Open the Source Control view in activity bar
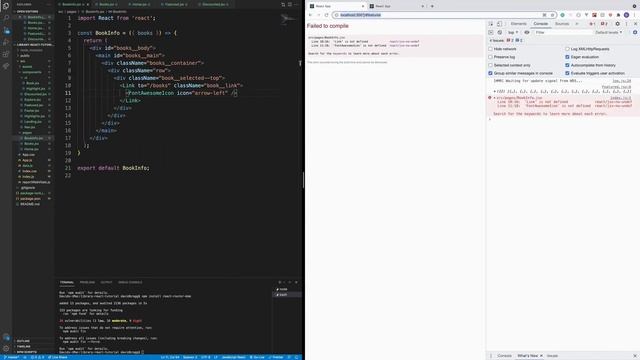This screenshot has width=640, height=360. pyautogui.click(x=6, y=31)
